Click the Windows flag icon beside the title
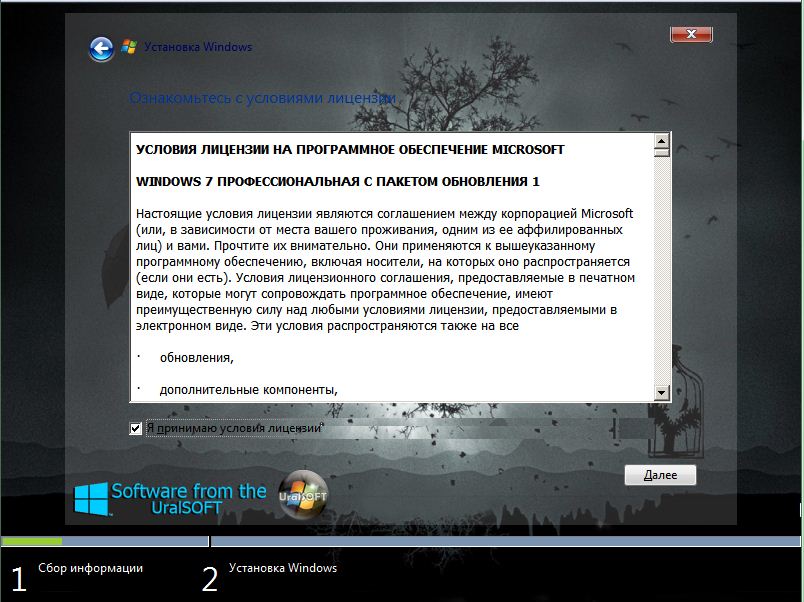Image resolution: width=804 pixels, height=602 pixels. tap(129, 47)
